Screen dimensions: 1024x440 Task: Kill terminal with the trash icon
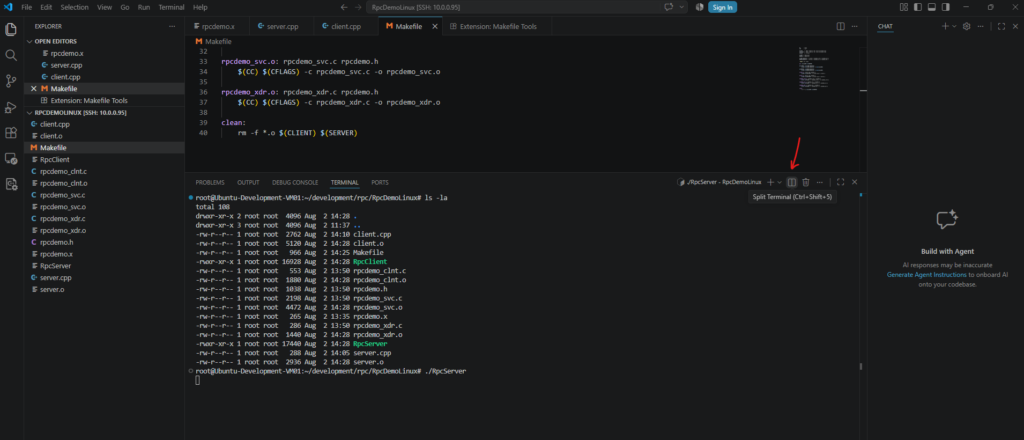pyautogui.click(x=806, y=182)
